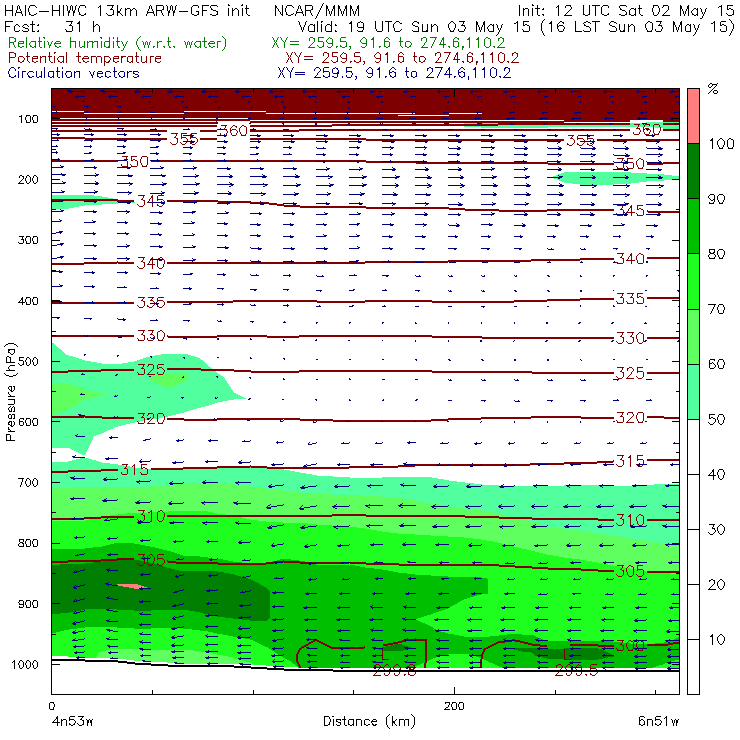Click the 'Distance (km)' axis label
740x740 pixels.
click(x=369, y=721)
